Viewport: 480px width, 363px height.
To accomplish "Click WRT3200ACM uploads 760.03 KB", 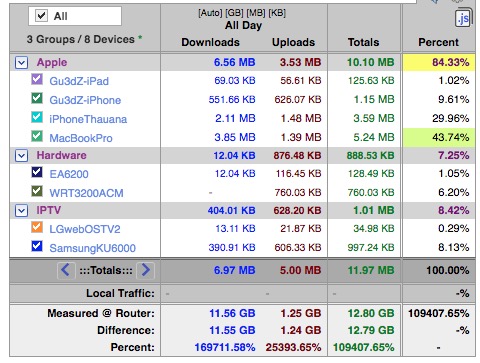I will (298, 192).
